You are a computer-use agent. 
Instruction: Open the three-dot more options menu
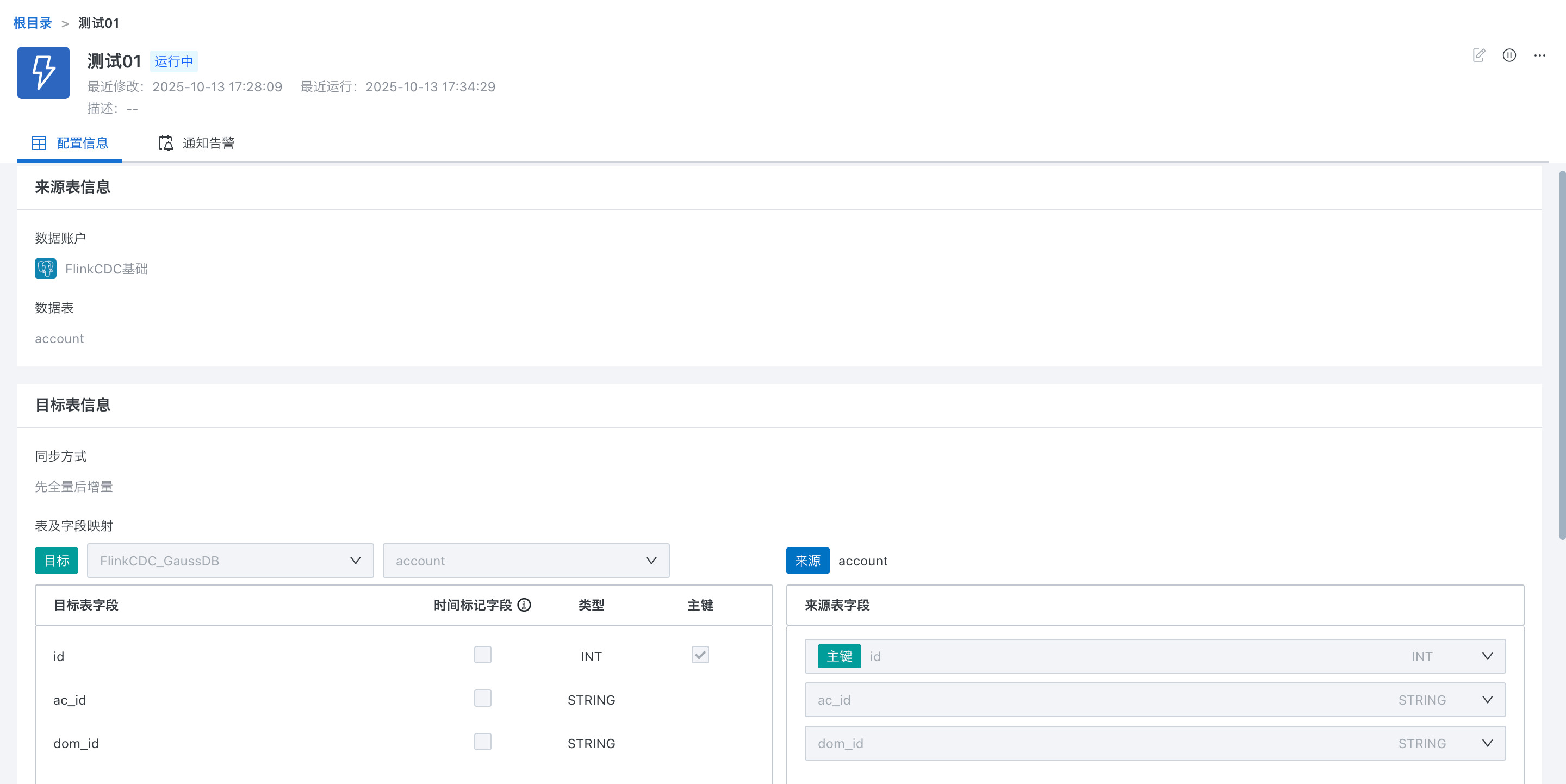click(1539, 55)
